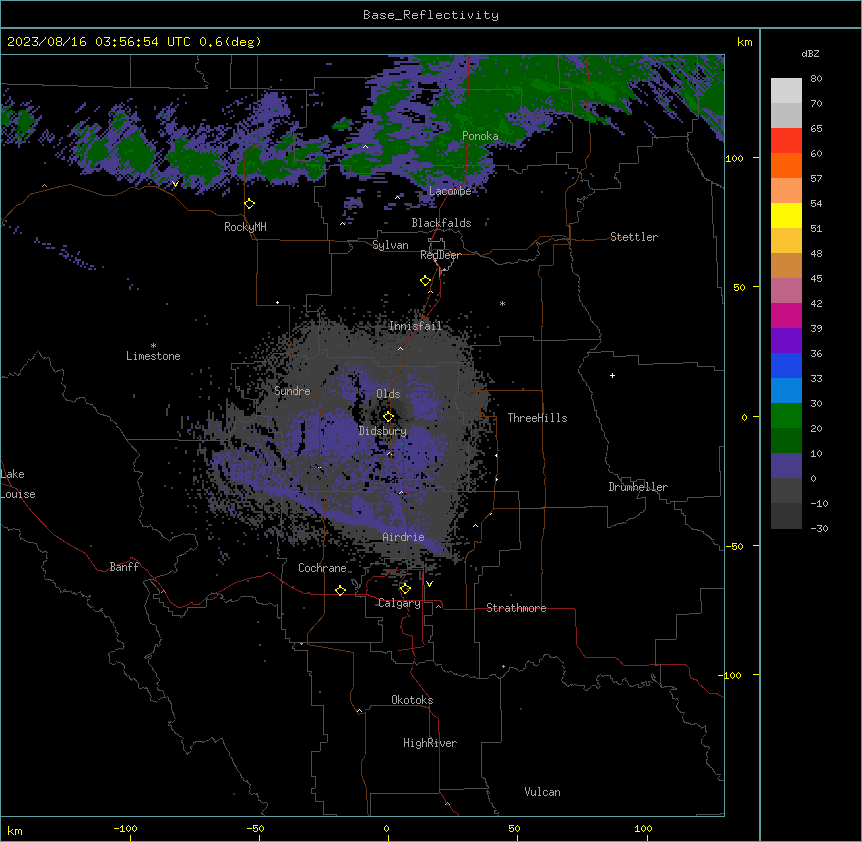Click the white asterisk east of Innisfail
This screenshot has width=862, height=842.
[502, 304]
